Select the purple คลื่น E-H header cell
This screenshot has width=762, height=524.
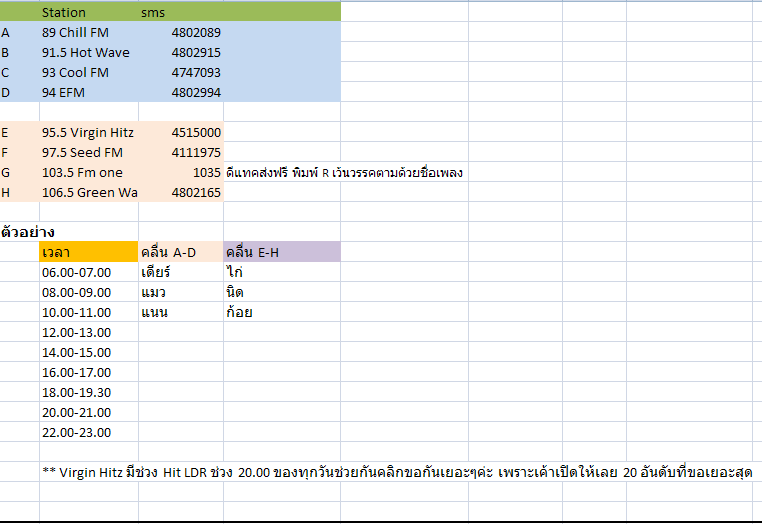tap(282, 252)
